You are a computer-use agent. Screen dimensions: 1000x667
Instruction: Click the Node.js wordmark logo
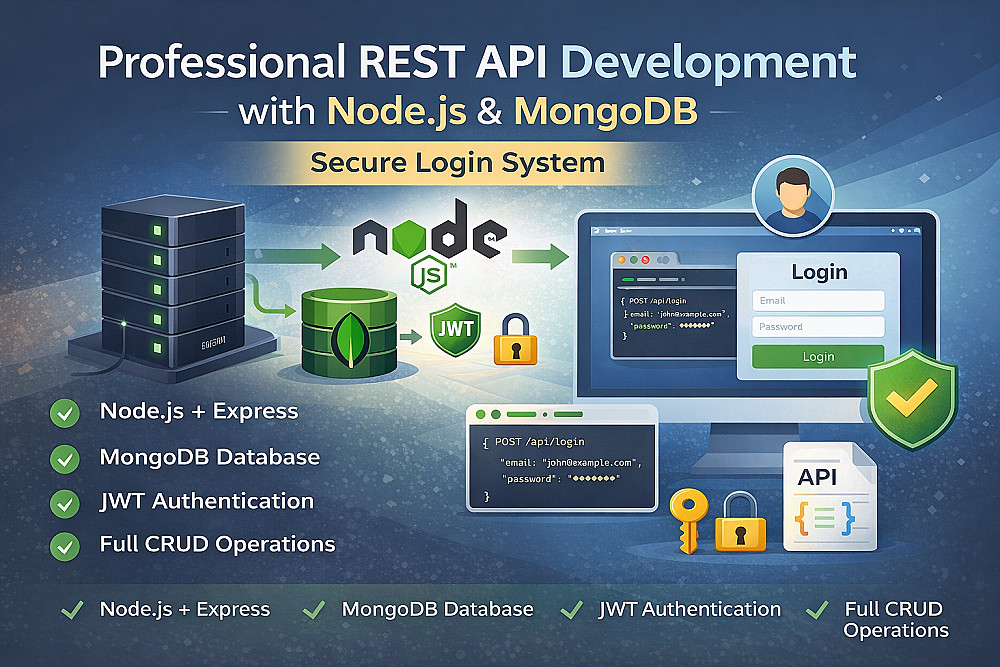pyautogui.click(x=429, y=230)
